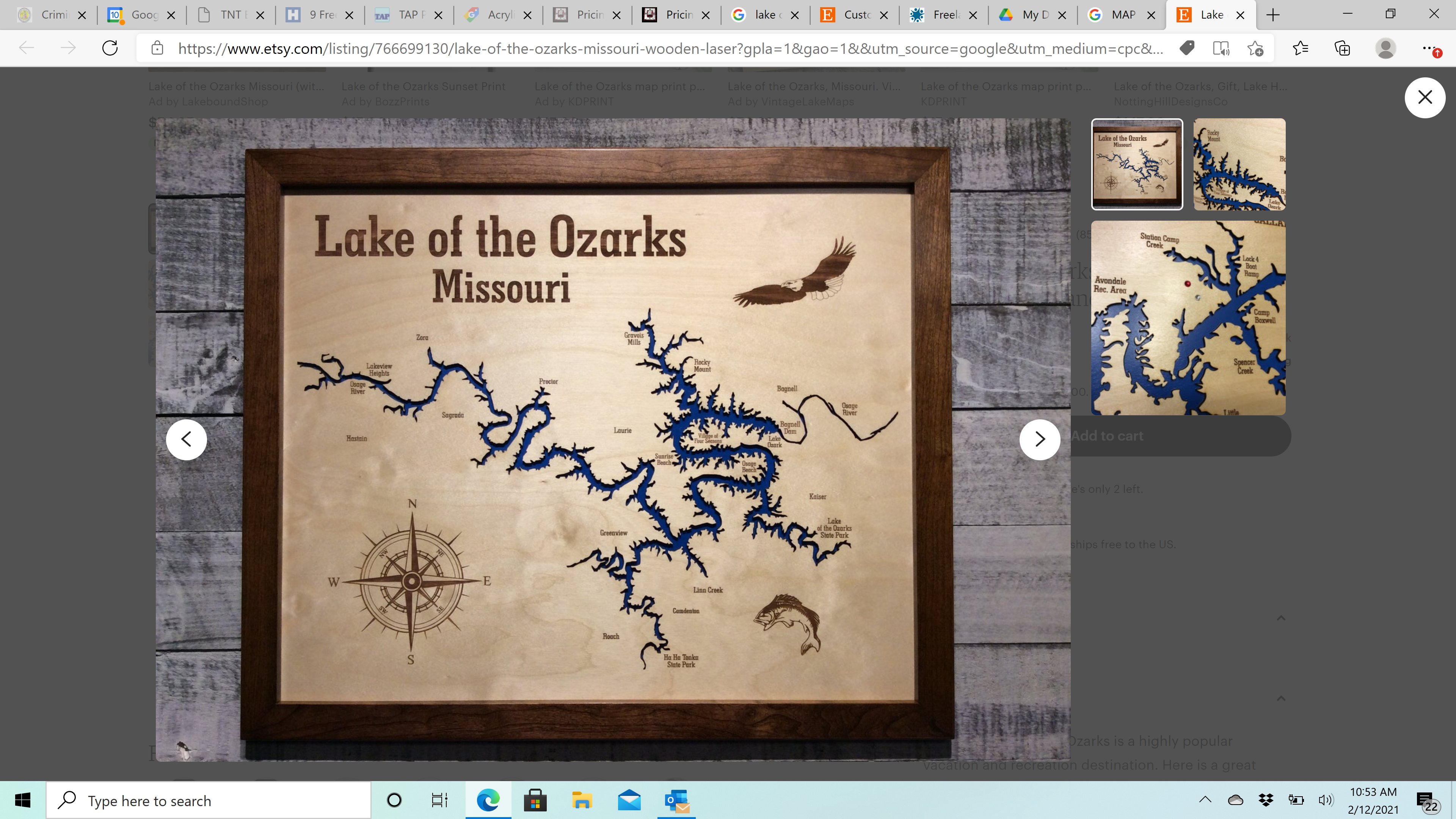1456x819 pixels.
Task: Click the address bar URL field
Action: (667, 49)
